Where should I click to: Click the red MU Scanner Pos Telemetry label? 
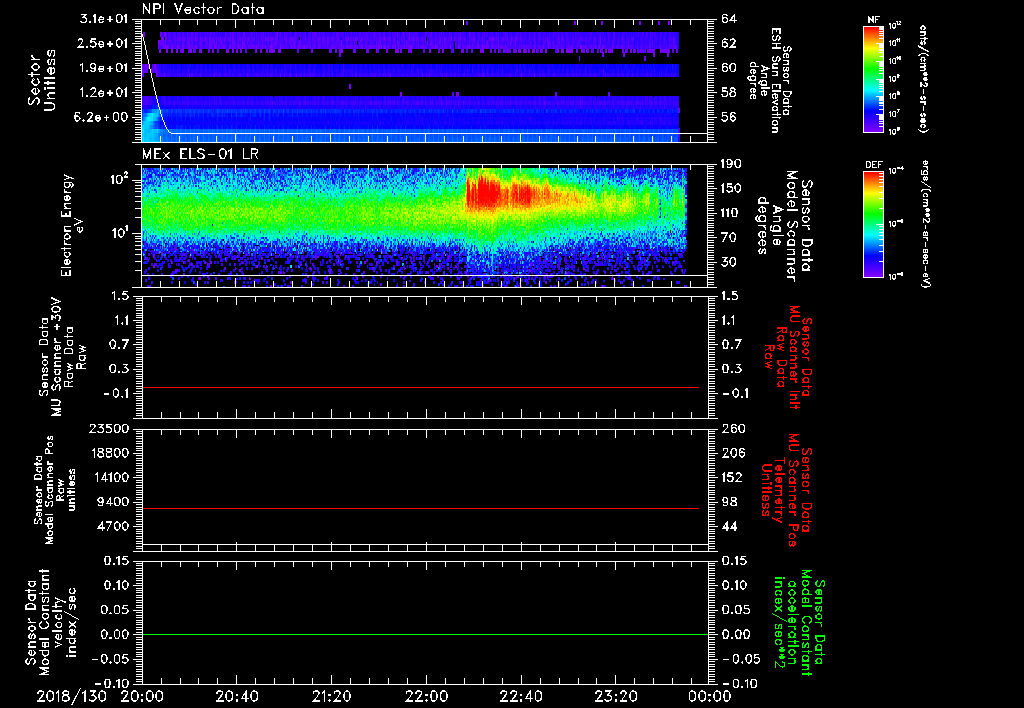click(x=786, y=490)
